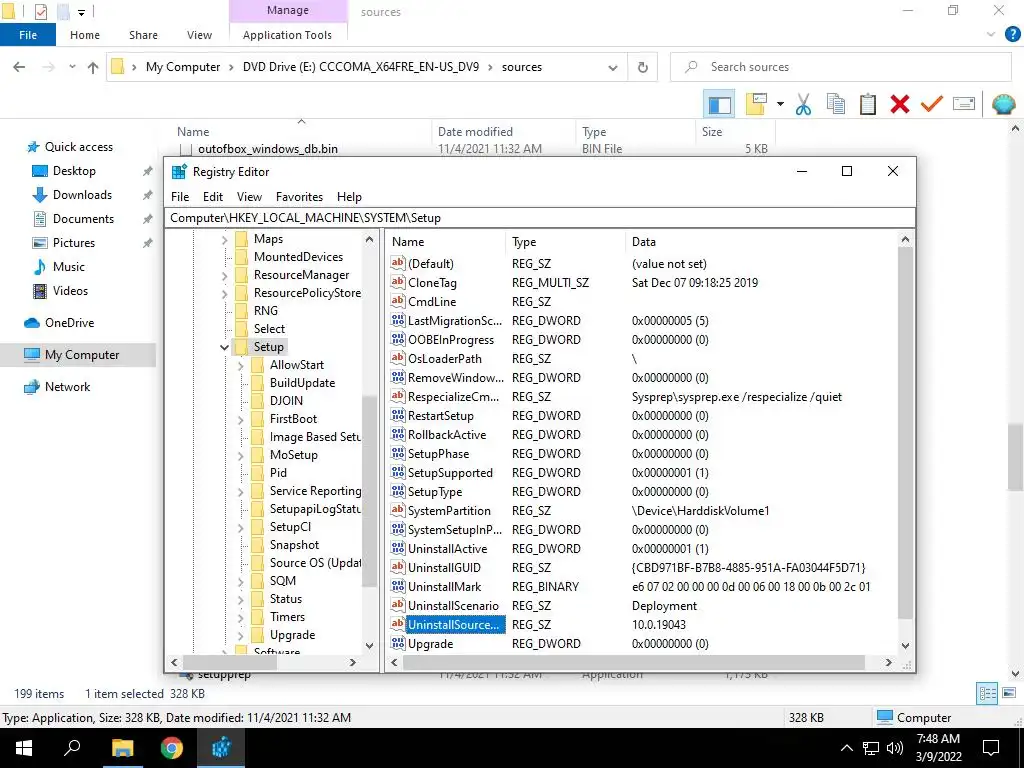Click the orange checkmark Properties icon
This screenshot has width=1024, height=768.
(931, 104)
